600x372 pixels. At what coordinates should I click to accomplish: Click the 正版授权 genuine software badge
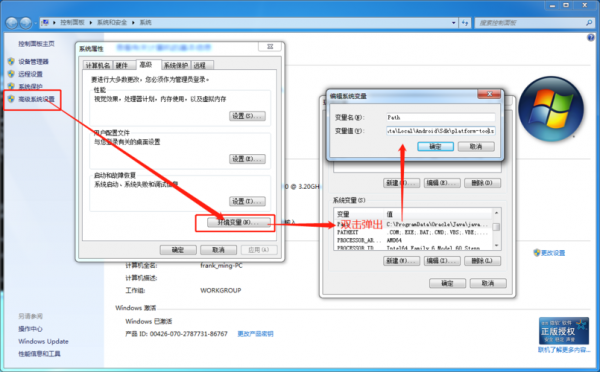tap(564, 331)
